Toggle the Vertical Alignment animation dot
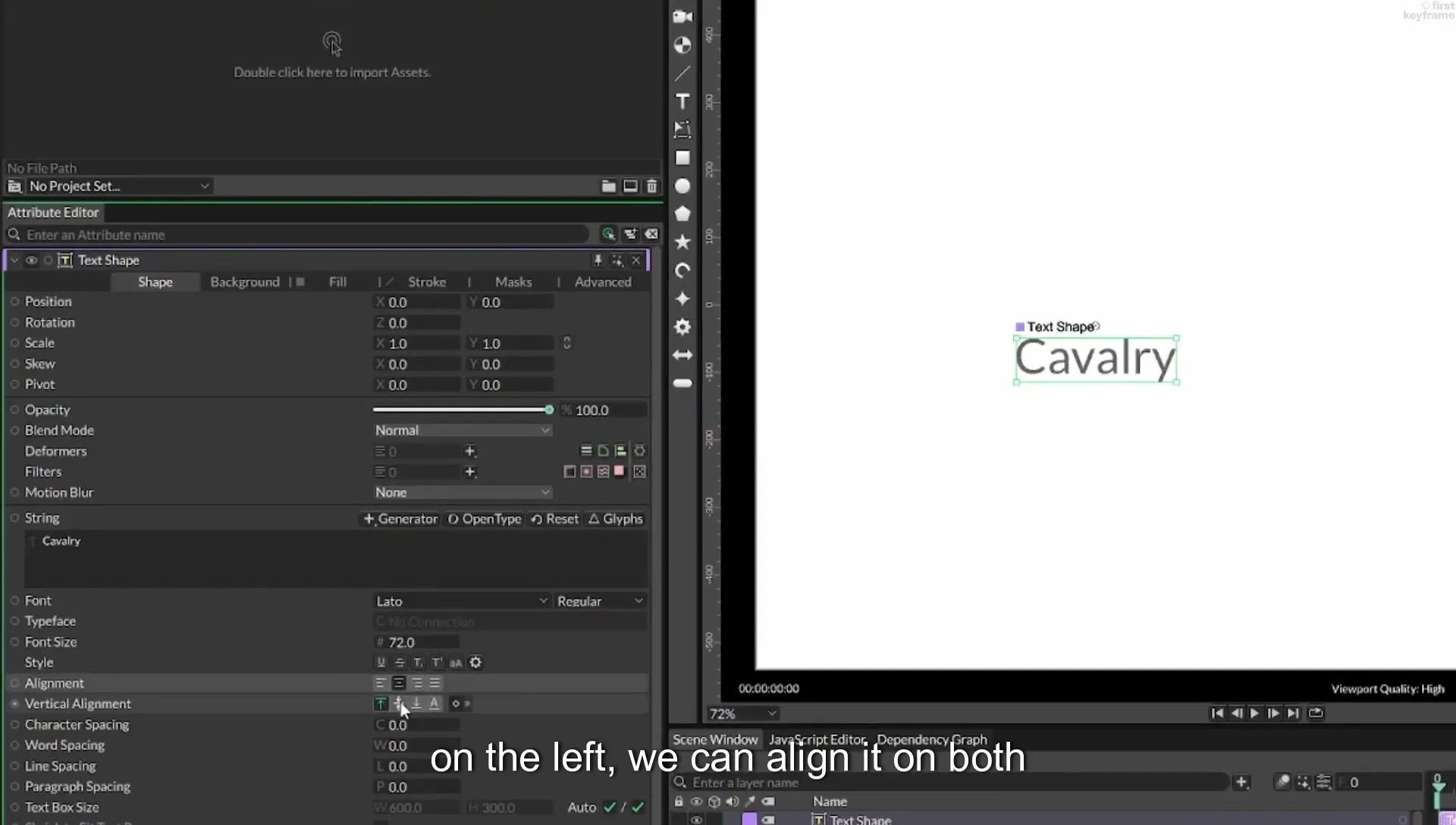1456x825 pixels. tap(14, 704)
